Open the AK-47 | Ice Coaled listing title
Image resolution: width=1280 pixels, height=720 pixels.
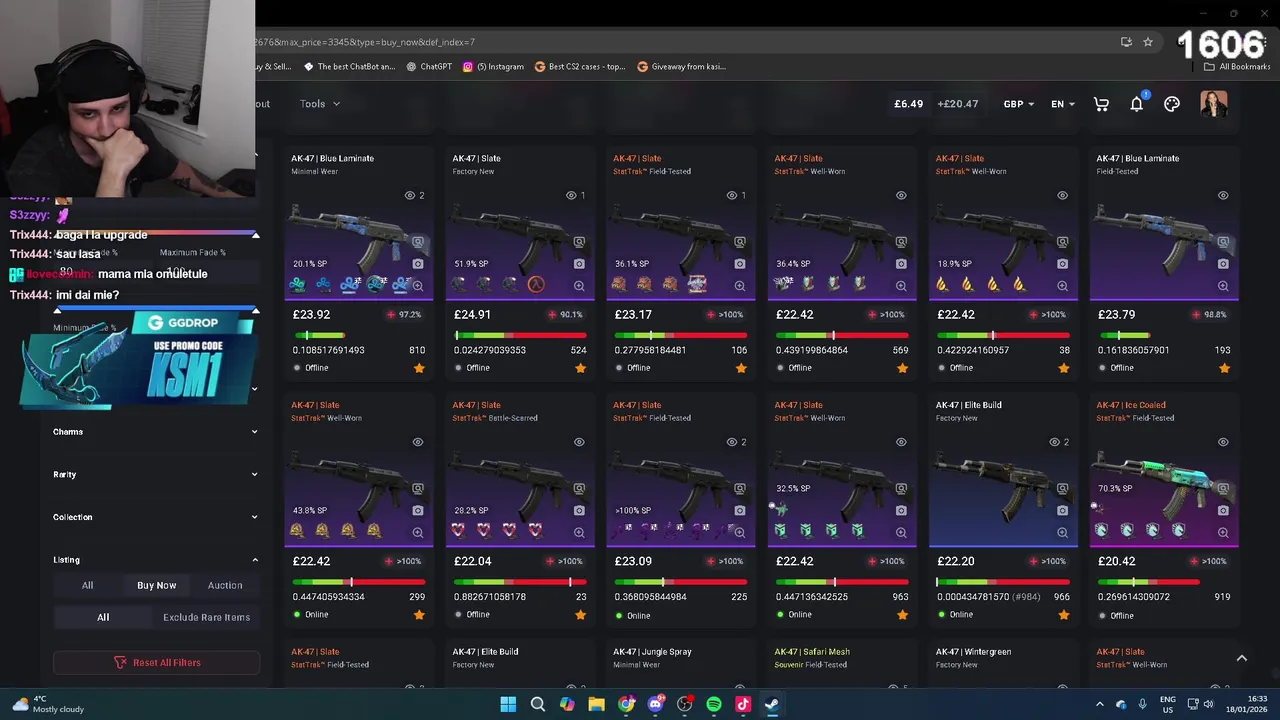tap(1131, 405)
